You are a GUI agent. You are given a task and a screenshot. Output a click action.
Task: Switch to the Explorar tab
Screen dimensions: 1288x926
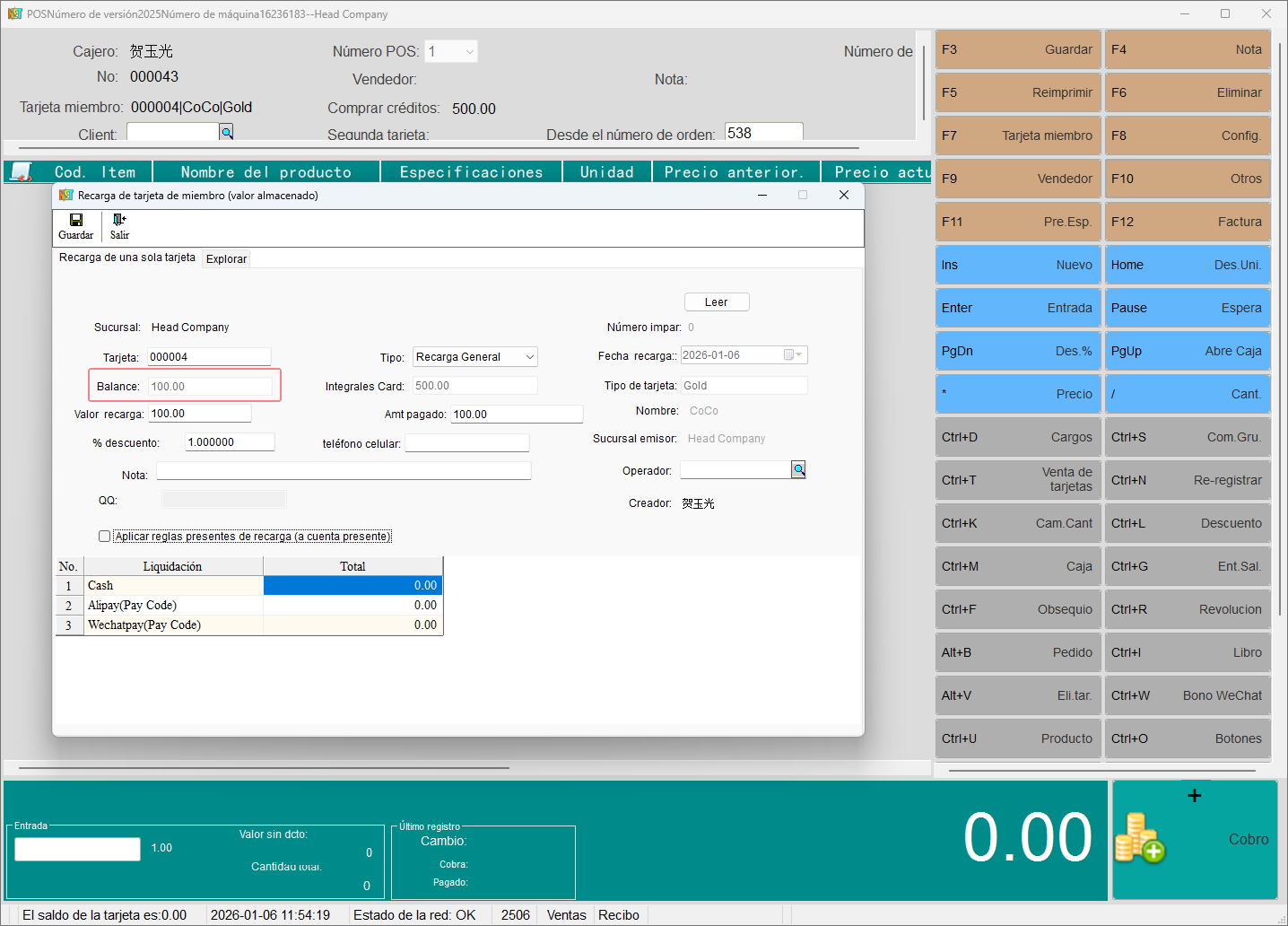tap(226, 258)
